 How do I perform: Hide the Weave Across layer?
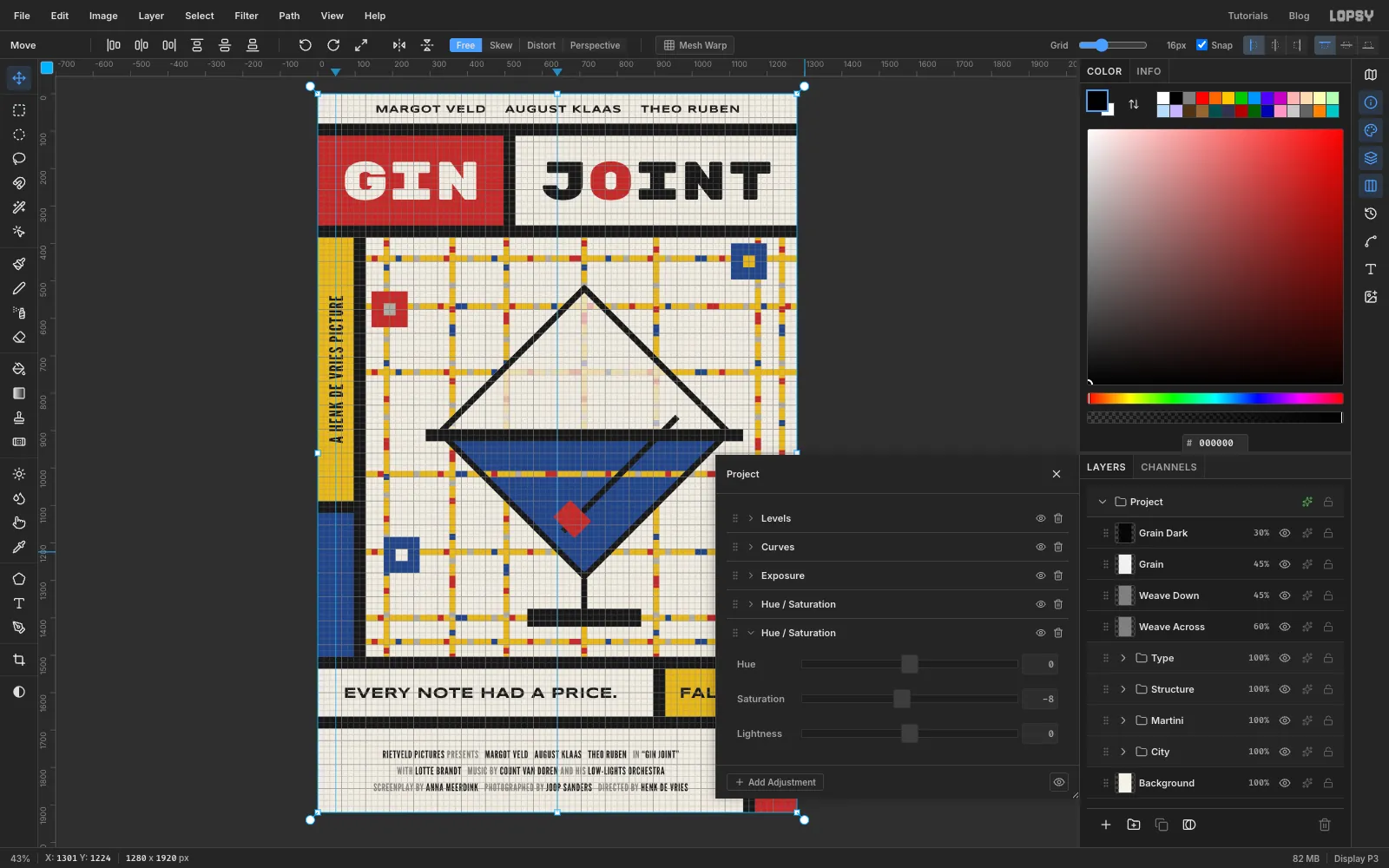pos(1285,627)
